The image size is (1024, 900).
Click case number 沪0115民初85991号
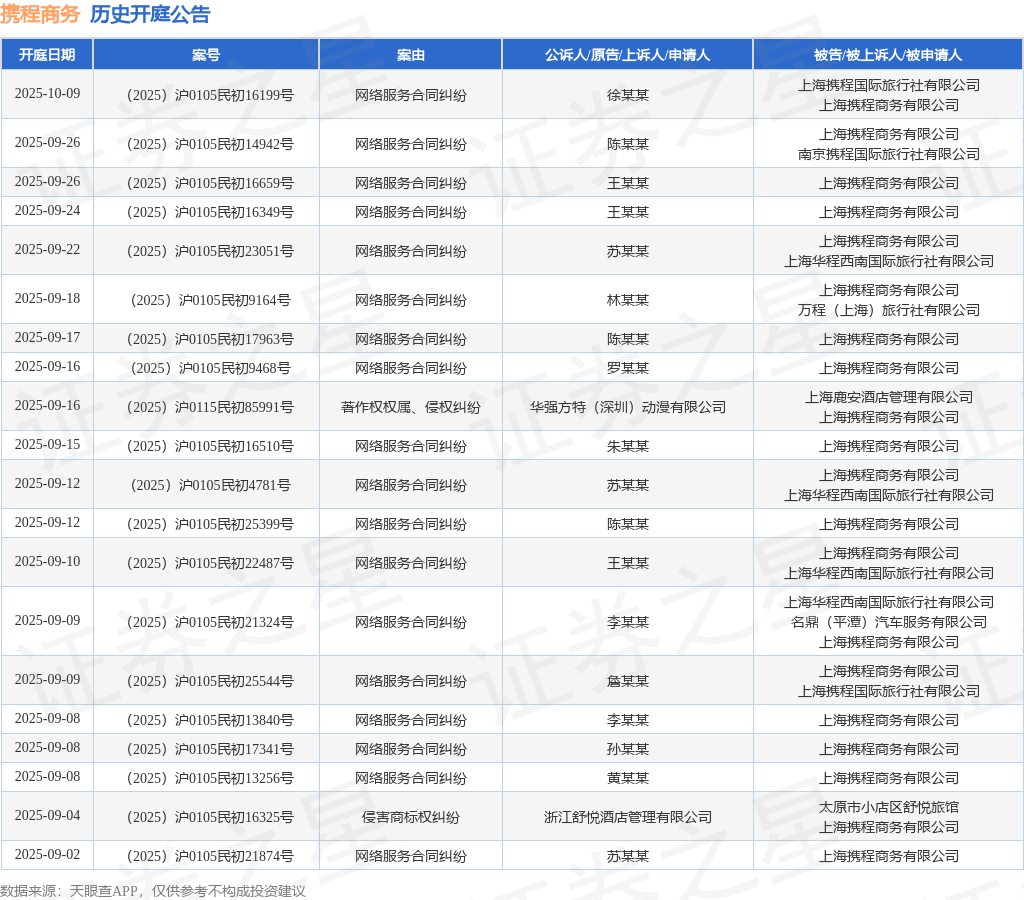[210, 408]
